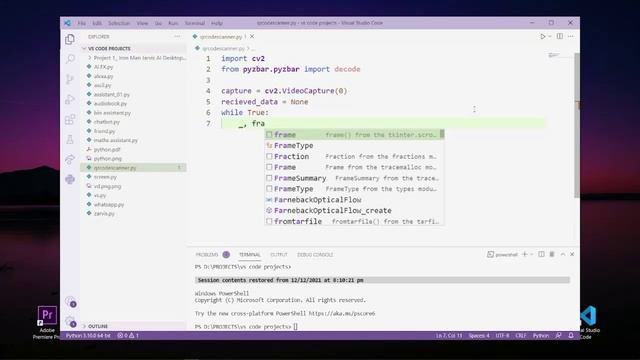Open the Run and Debug view

(70, 99)
